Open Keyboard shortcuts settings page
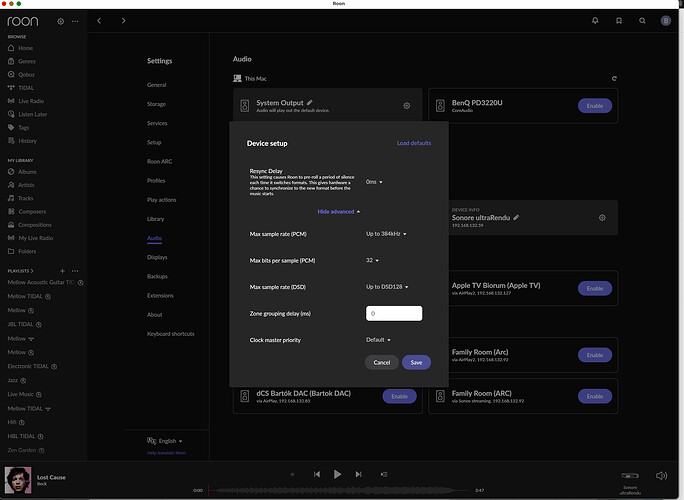Image resolution: width=684 pixels, height=500 pixels. click(x=171, y=333)
